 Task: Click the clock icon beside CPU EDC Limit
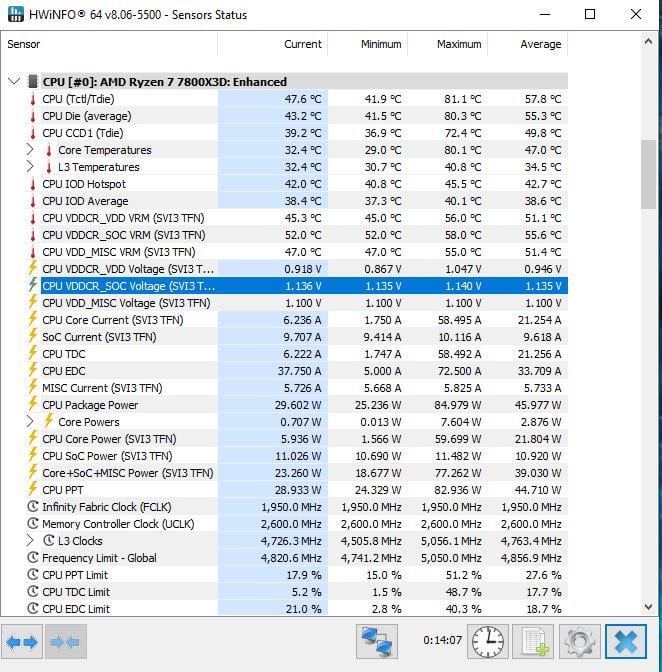(x=33, y=609)
